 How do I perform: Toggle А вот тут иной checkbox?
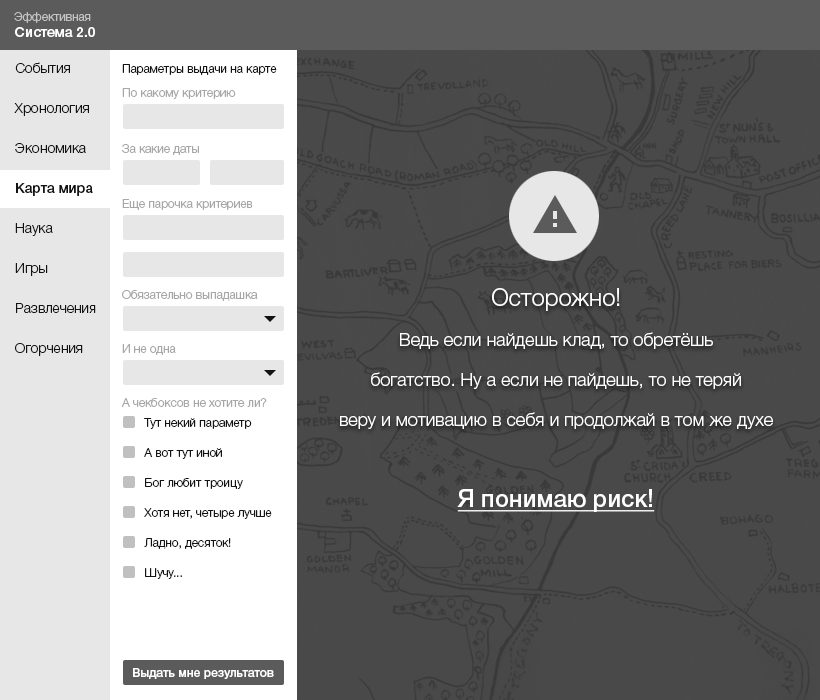129,452
